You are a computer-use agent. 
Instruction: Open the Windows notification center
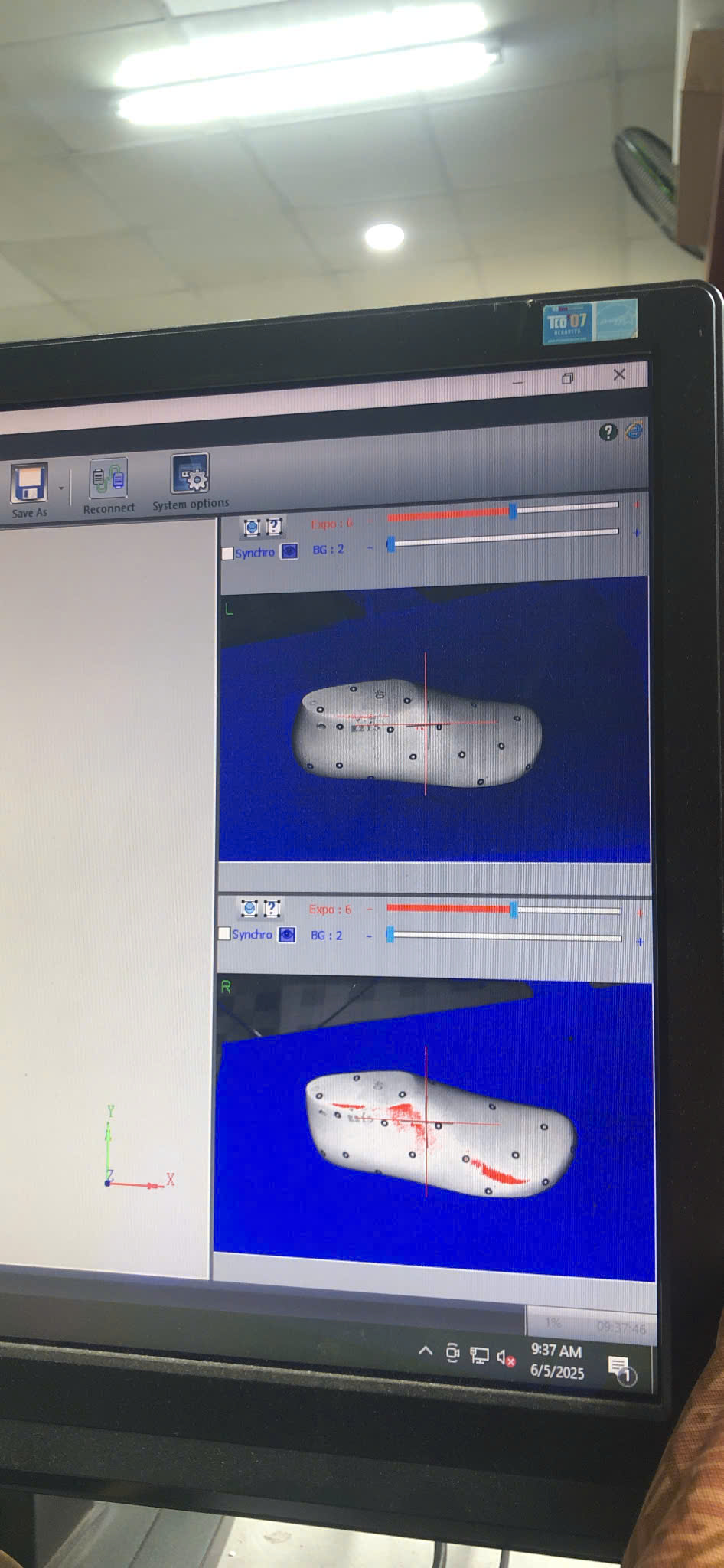click(619, 1367)
